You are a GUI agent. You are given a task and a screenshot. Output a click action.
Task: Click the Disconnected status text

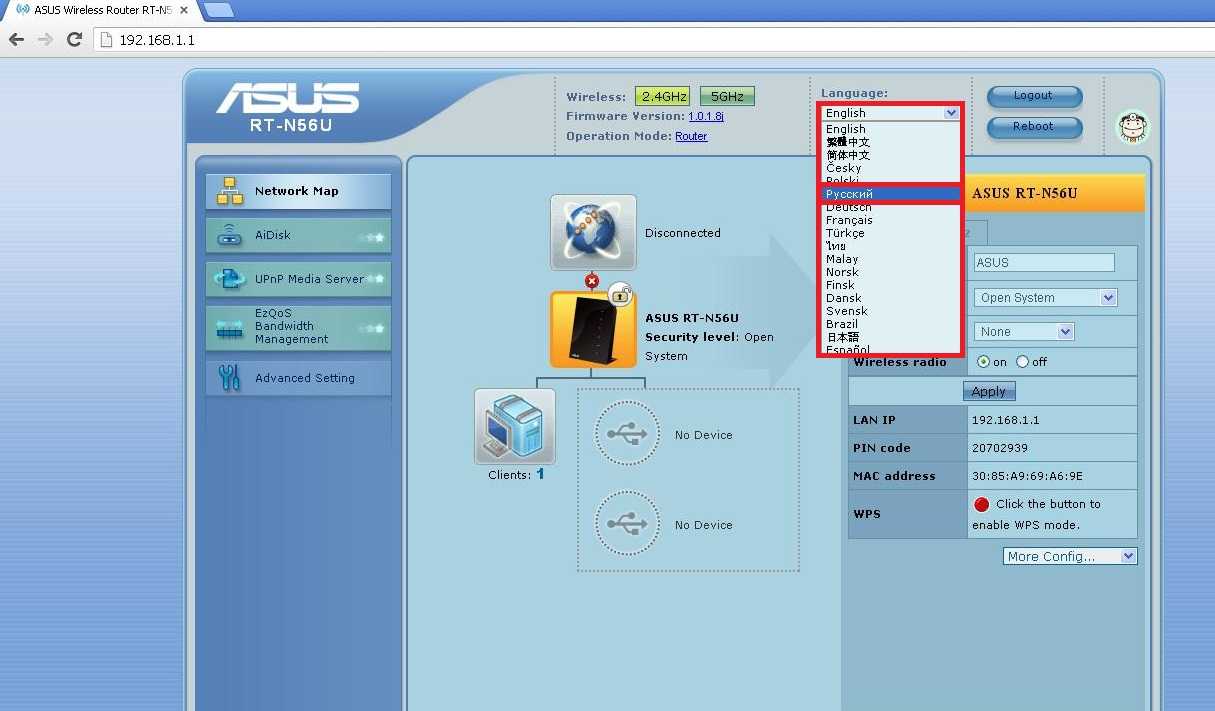tap(682, 233)
